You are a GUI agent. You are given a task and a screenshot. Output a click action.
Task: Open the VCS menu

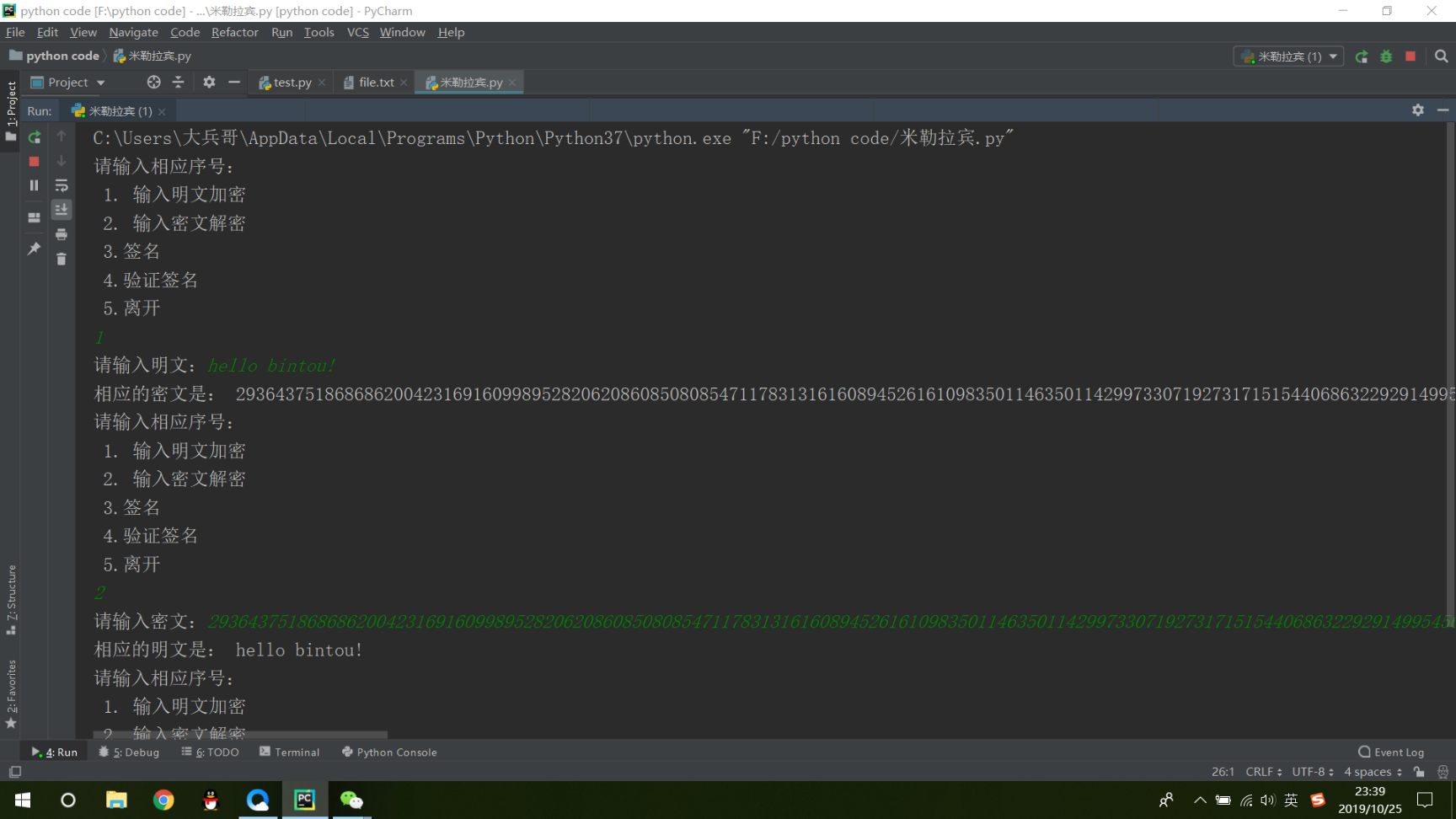click(357, 32)
